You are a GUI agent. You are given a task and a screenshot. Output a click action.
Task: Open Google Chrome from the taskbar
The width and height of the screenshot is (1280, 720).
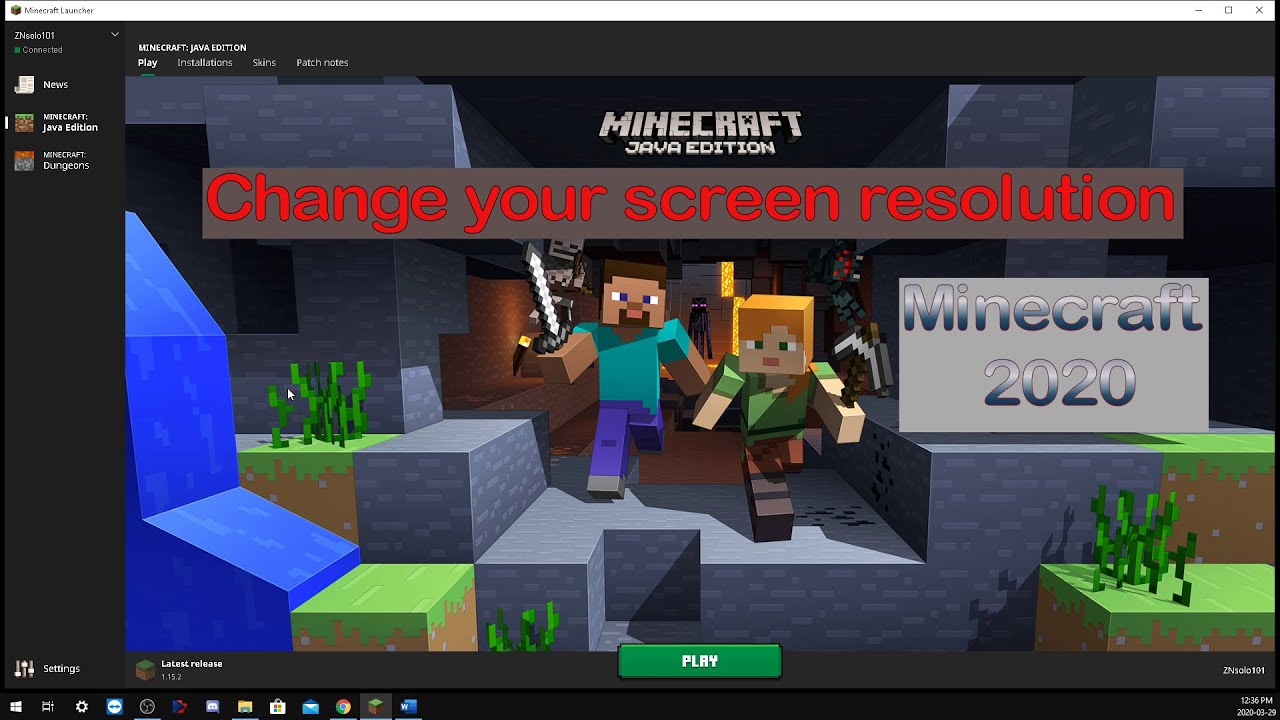tap(343, 706)
